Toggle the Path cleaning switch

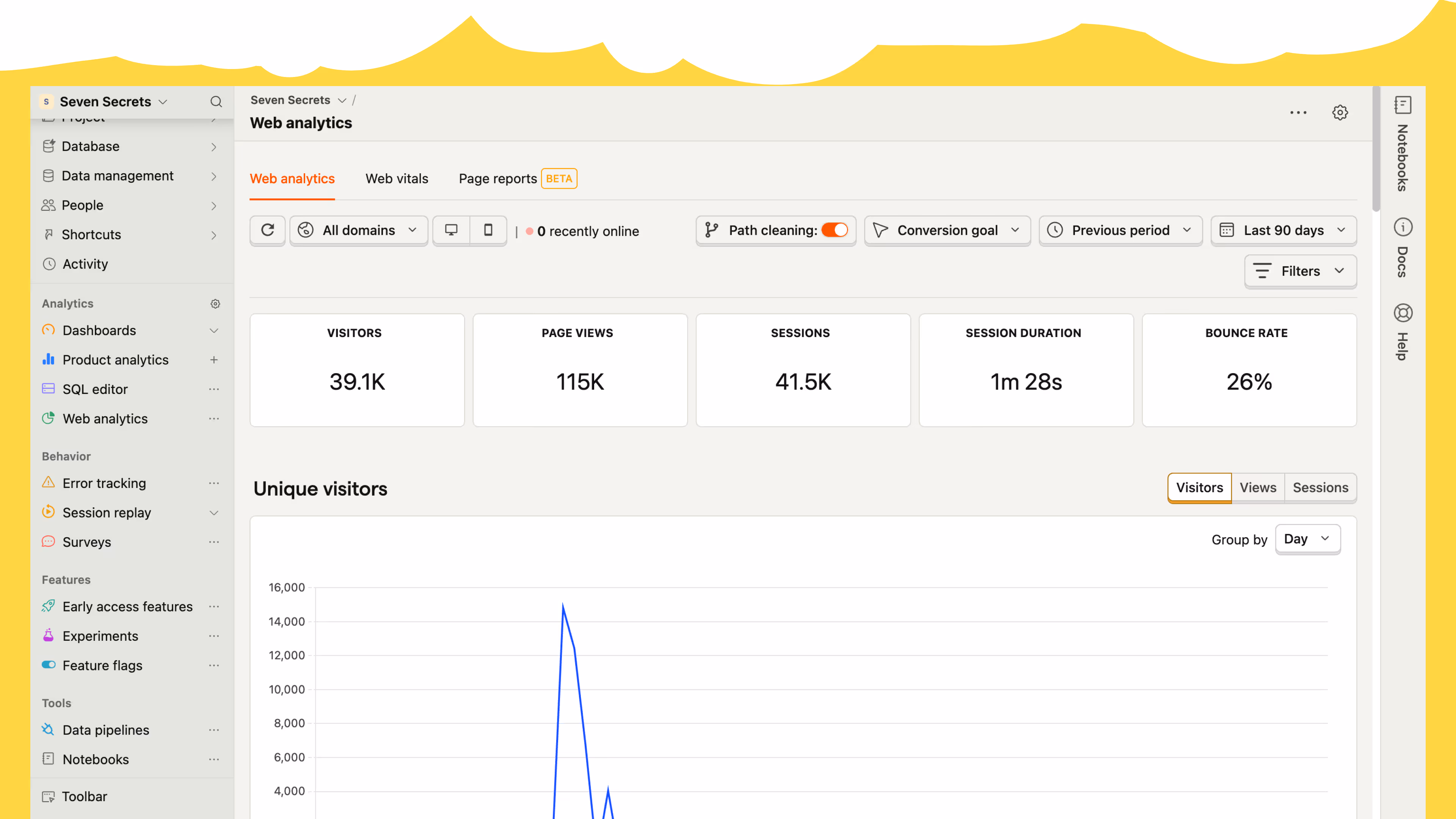coord(834,230)
